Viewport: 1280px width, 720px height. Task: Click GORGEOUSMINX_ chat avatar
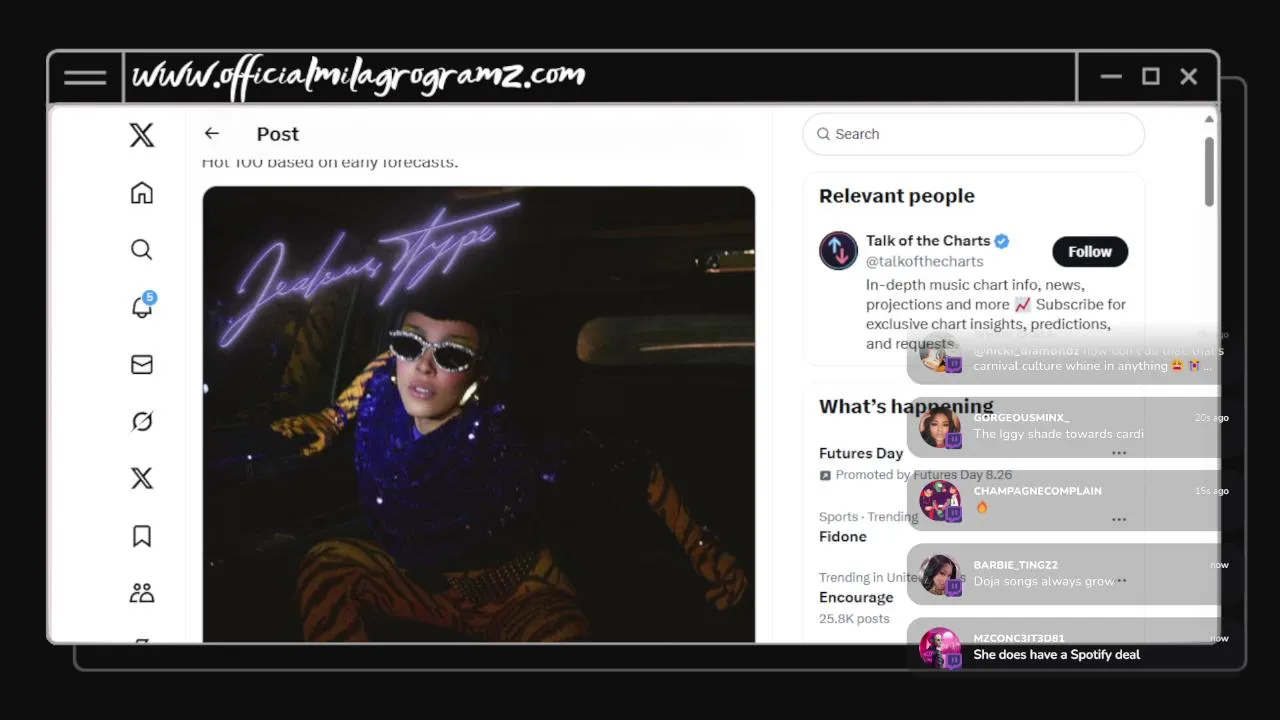(940, 428)
